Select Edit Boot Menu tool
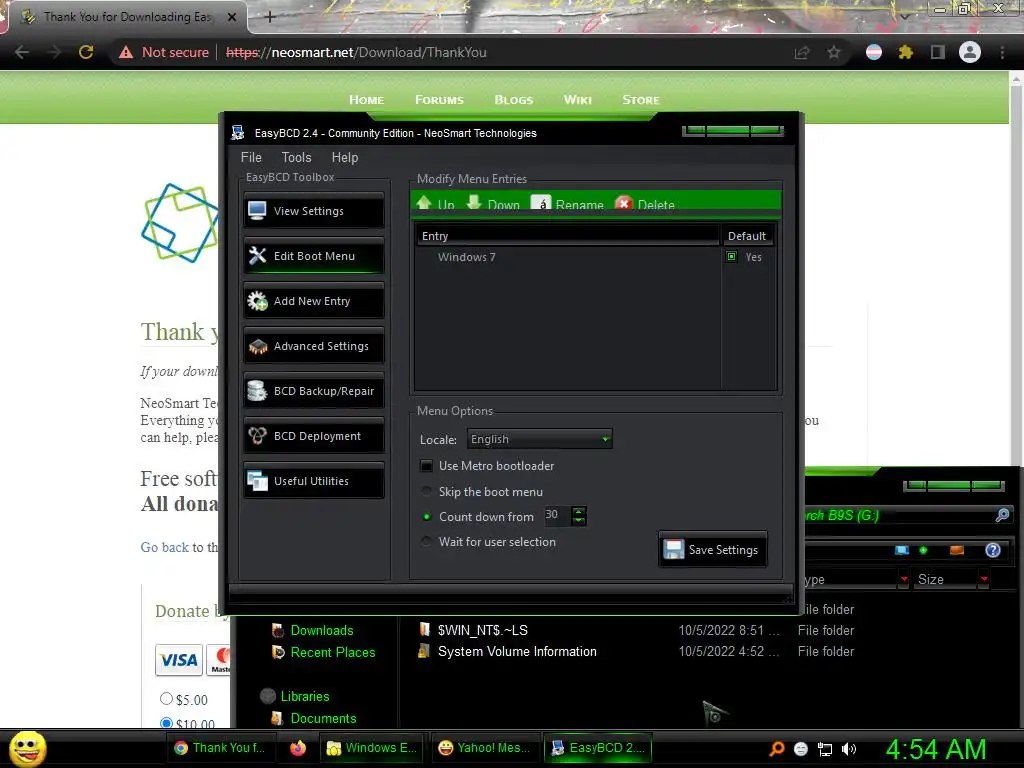 [313, 256]
